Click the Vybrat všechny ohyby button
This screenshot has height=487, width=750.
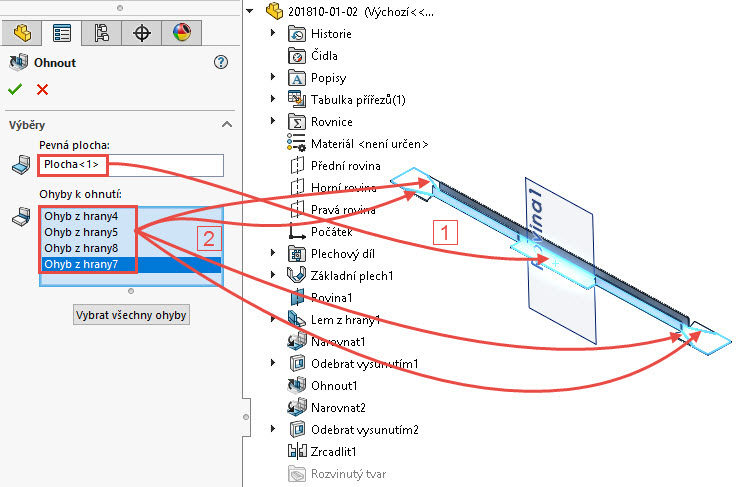click(x=131, y=315)
